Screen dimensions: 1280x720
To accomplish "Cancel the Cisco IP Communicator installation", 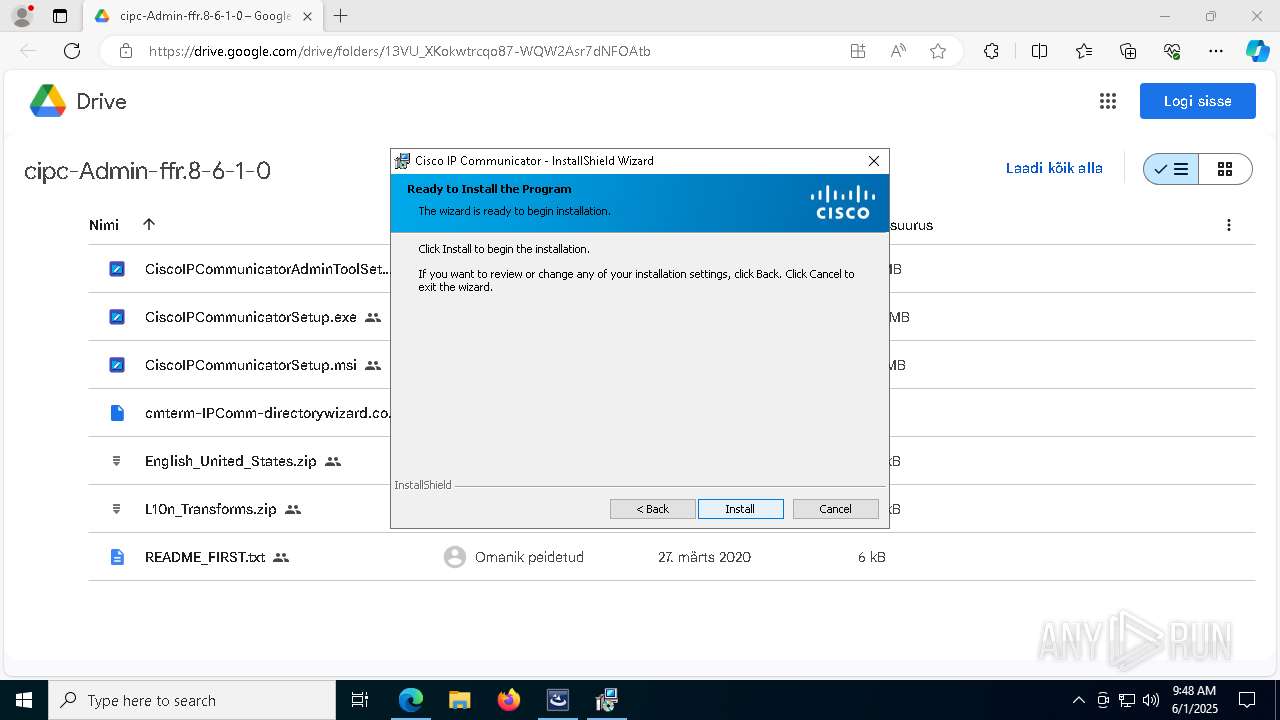I will 835,509.
